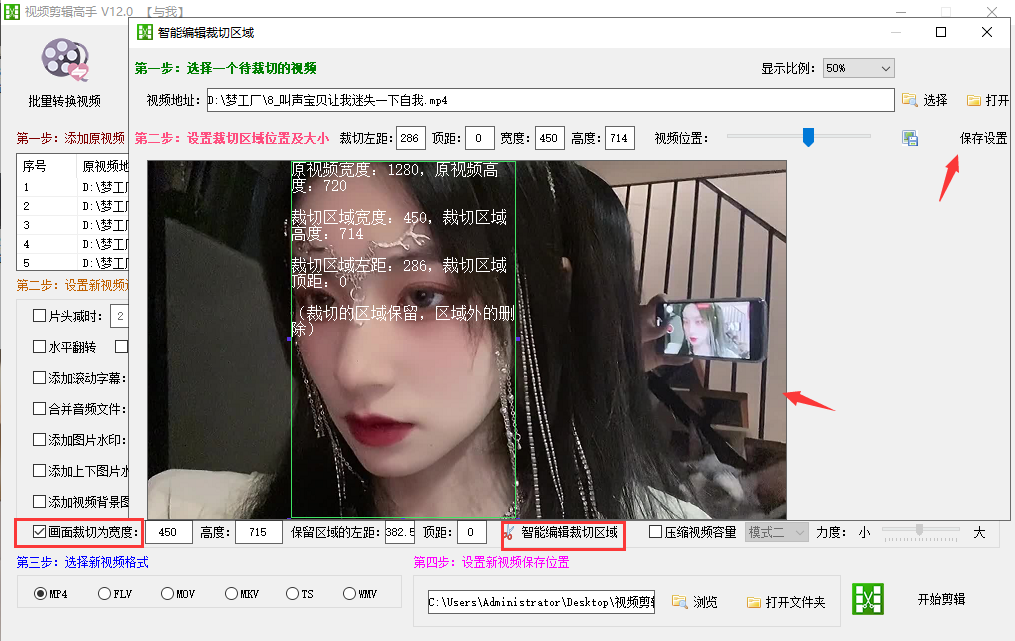Image resolution: width=1015 pixels, height=641 pixels.
Task: Click the batch convert video icon
Action: 65,60
